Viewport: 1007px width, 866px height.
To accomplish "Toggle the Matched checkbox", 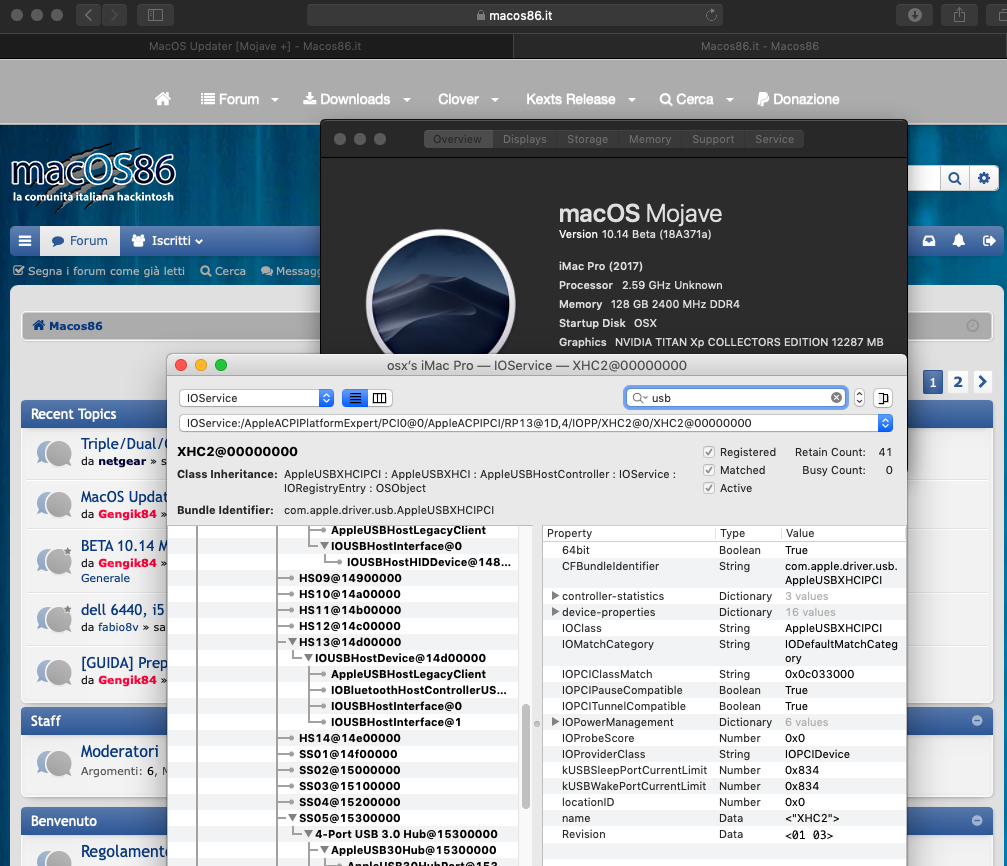I will [x=709, y=470].
